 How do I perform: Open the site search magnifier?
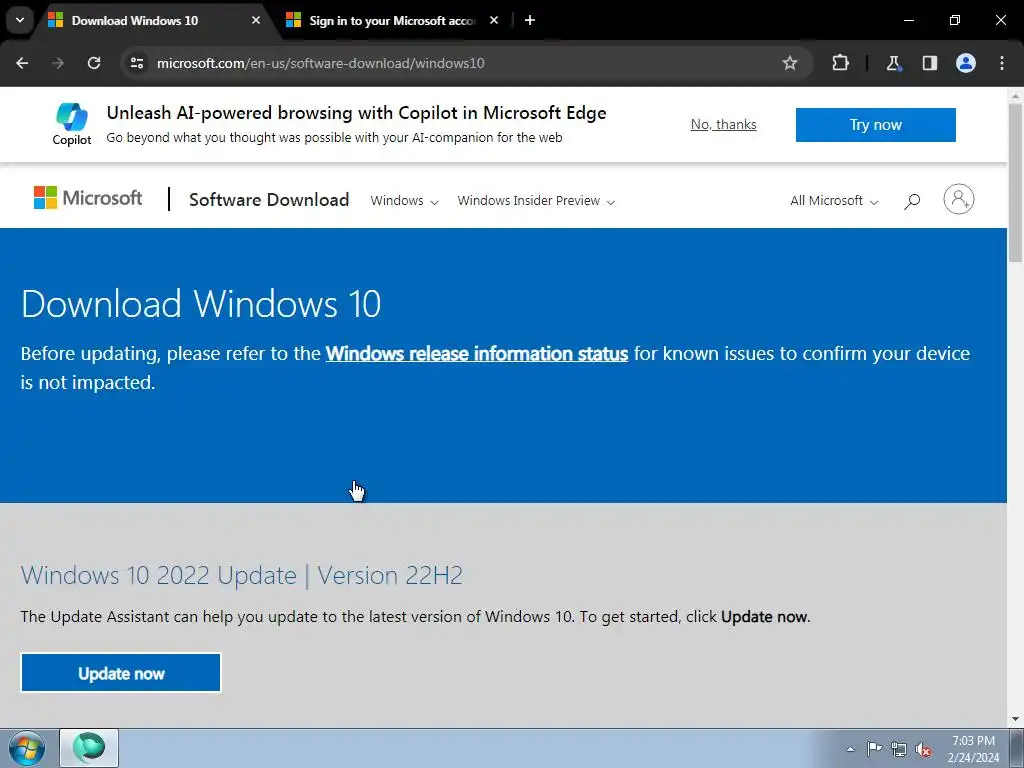912,201
